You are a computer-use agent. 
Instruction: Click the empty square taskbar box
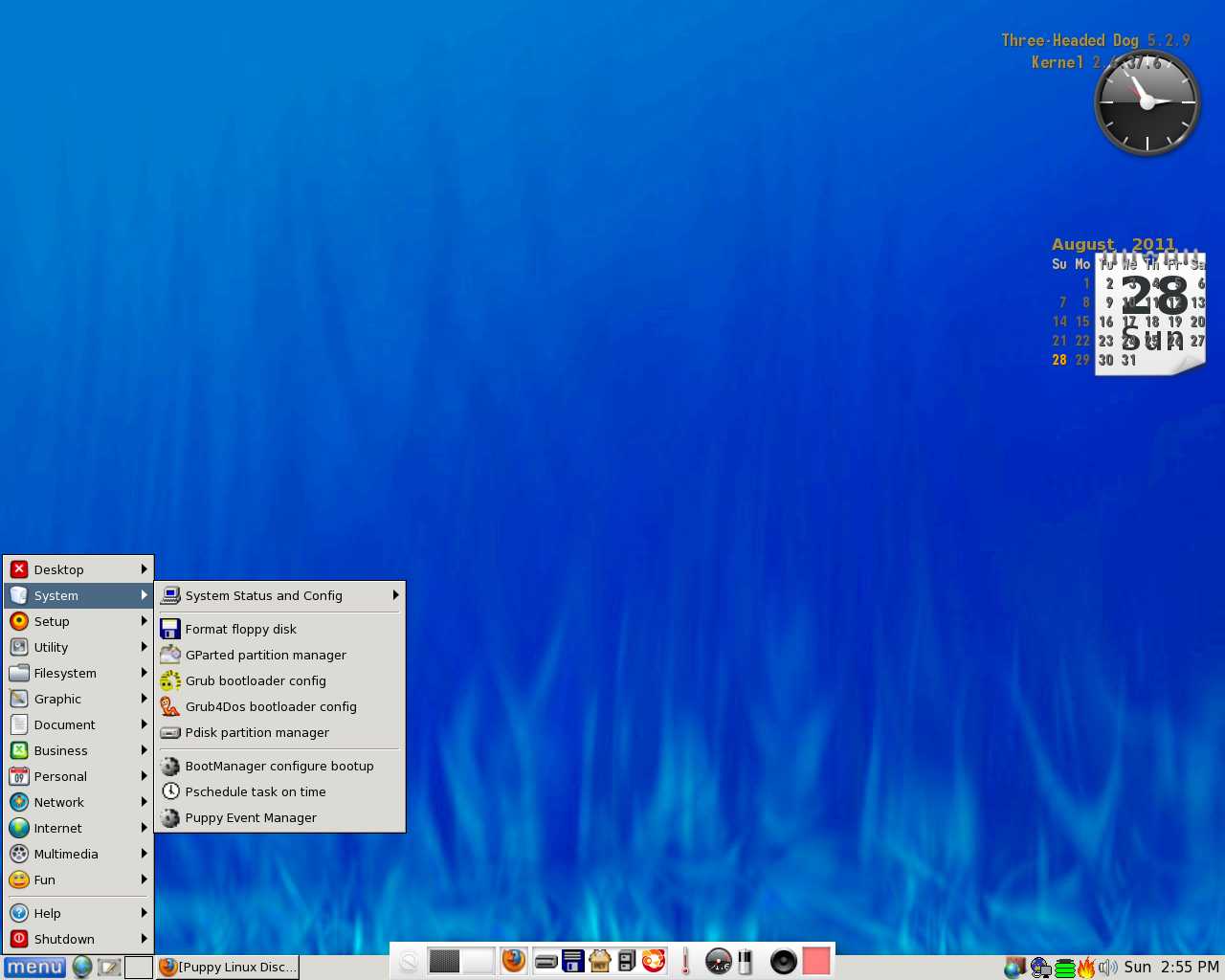pos(139,968)
